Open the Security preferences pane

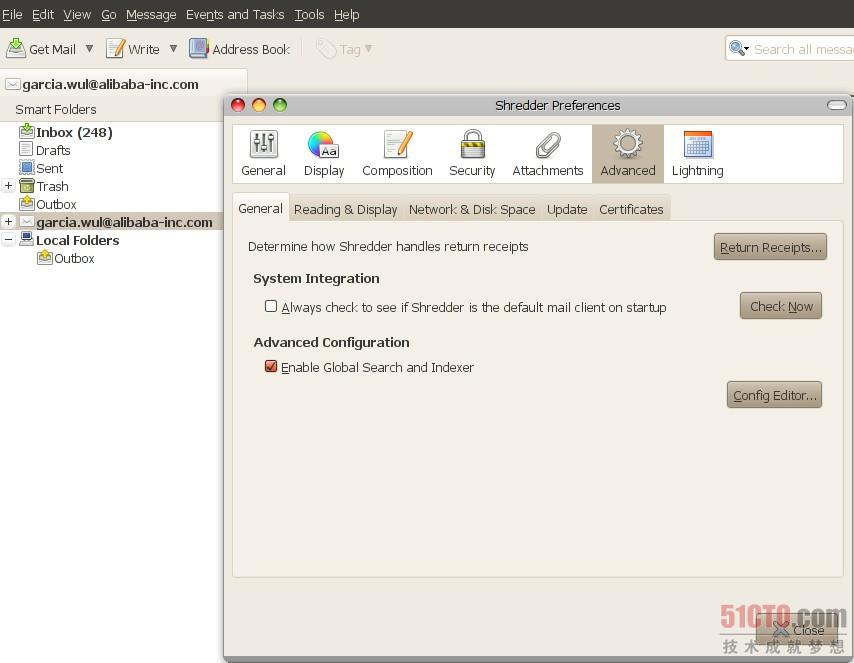[x=472, y=154]
